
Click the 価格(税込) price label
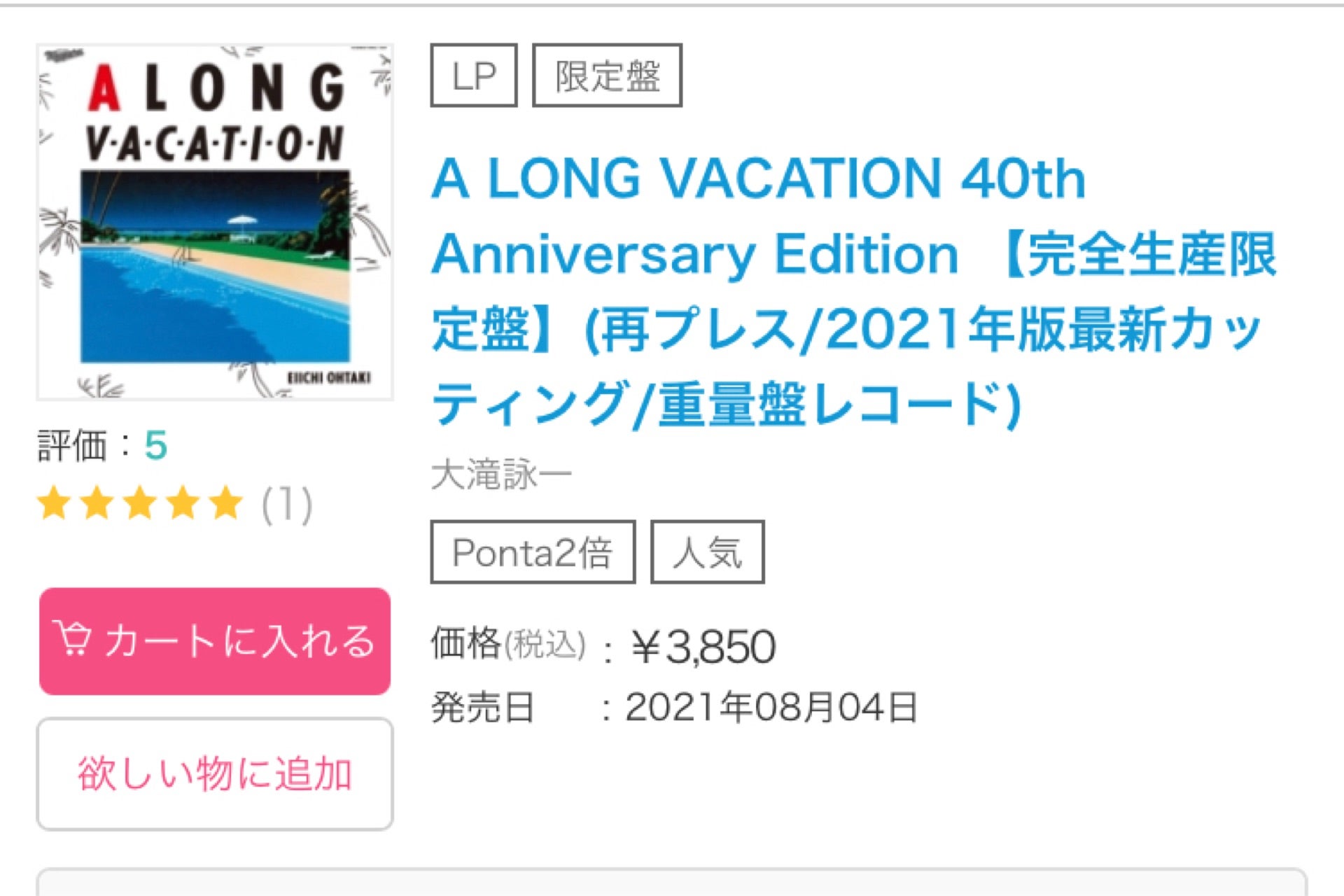tap(507, 644)
